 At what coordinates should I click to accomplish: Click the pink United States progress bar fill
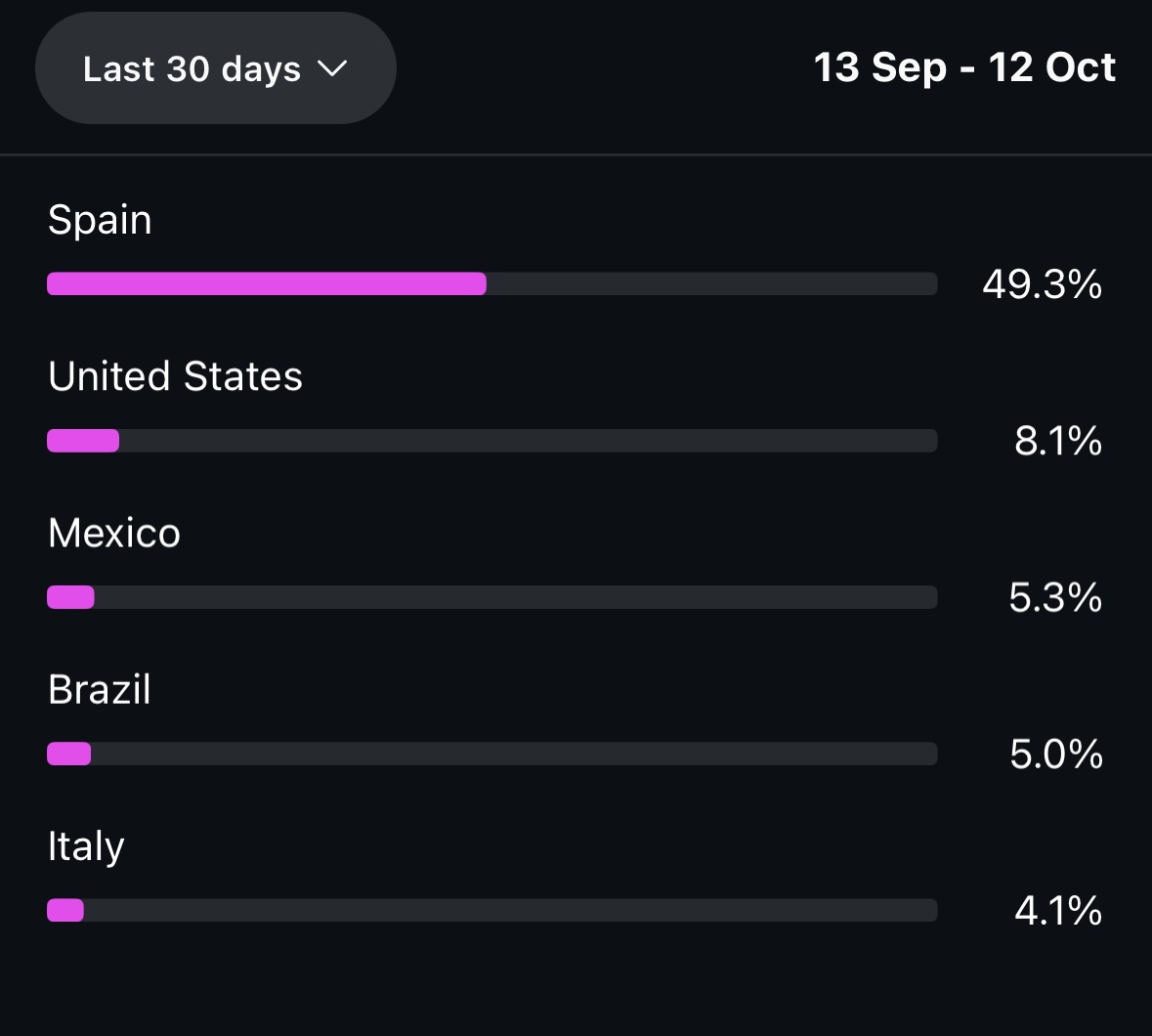pyautogui.click(x=83, y=441)
